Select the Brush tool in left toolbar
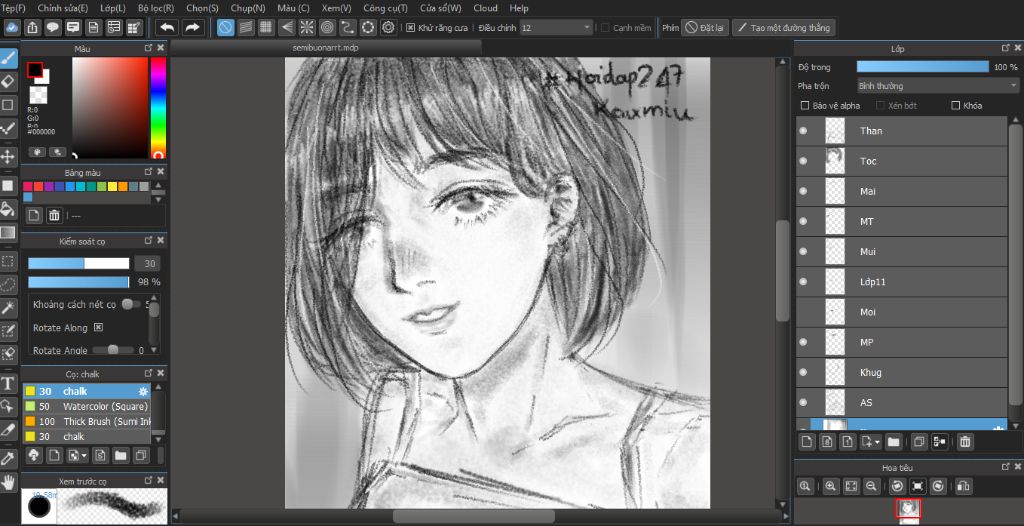Viewport: 1024px width, 526px height. (8, 59)
